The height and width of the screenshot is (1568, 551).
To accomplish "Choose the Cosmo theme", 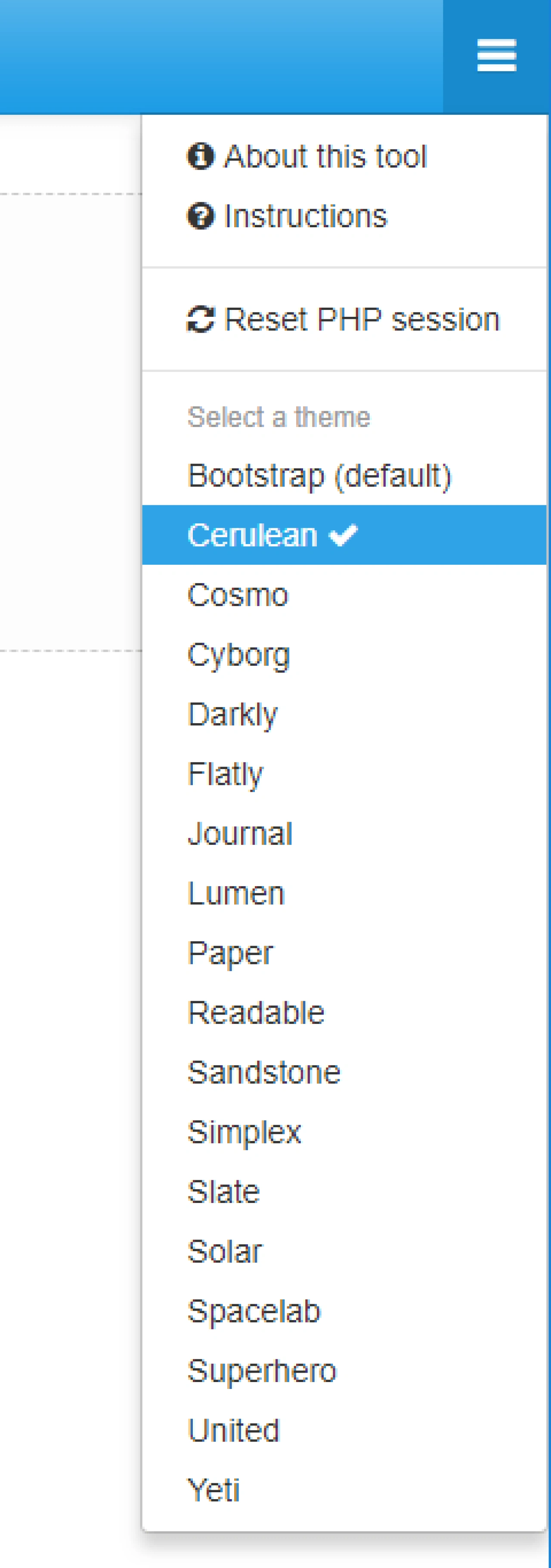I will click(238, 594).
